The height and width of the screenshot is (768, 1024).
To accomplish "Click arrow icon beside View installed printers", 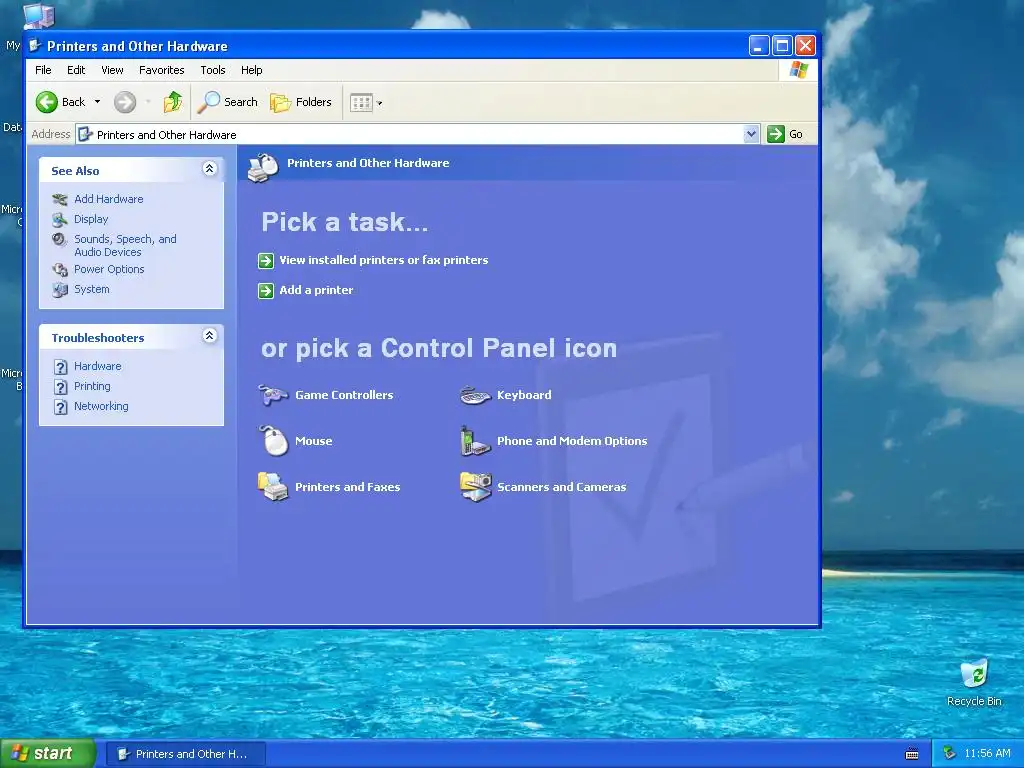I will pyautogui.click(x=266, y=261).
